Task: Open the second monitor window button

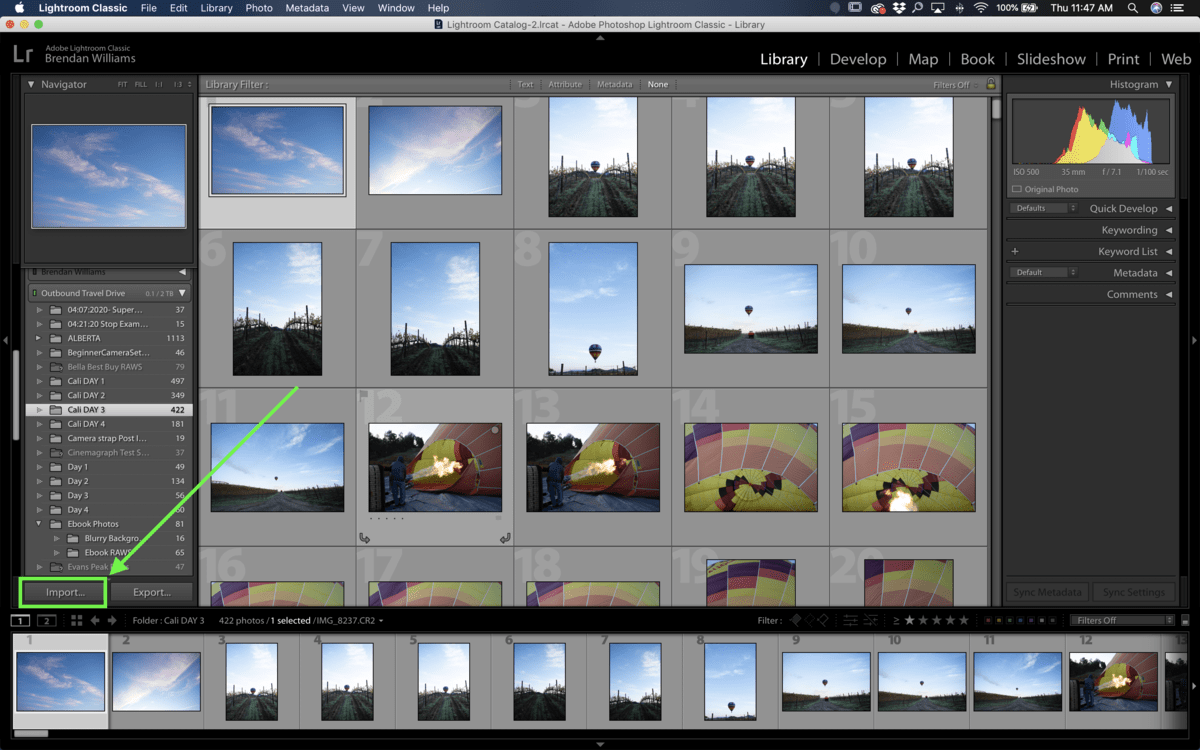Action: click(46, 621)
